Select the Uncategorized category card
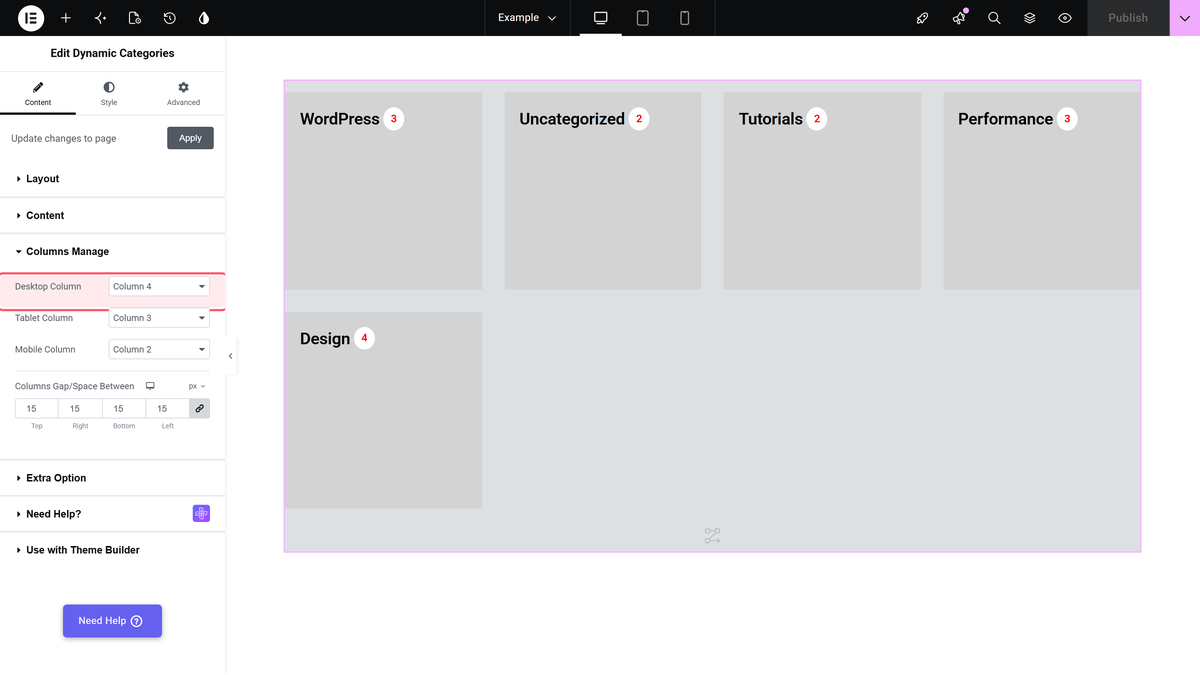 (603, 191)
